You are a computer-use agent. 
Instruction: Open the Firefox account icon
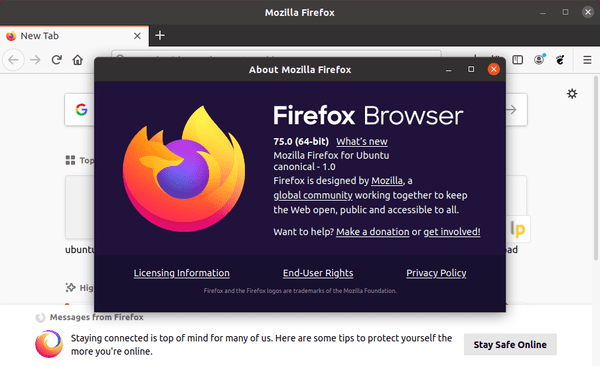[x=539, y=60]
